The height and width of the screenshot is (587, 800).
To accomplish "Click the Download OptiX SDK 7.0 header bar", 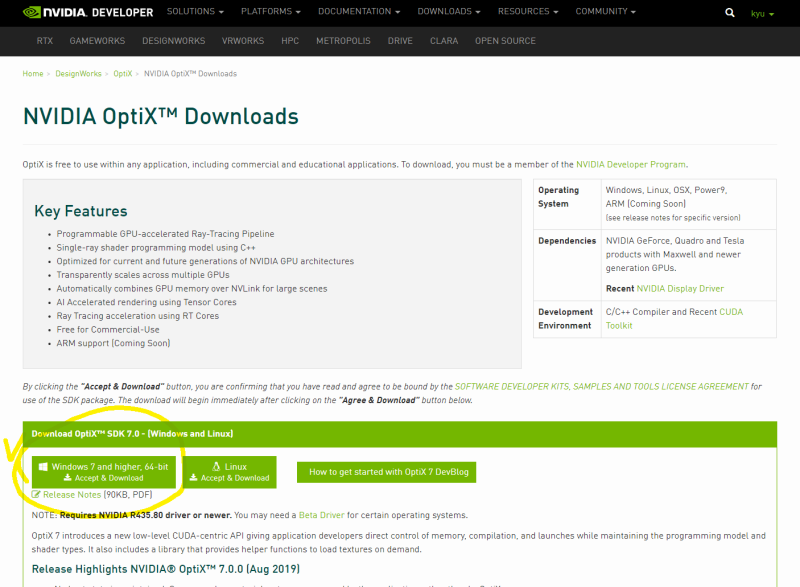I will click(399, 434).
